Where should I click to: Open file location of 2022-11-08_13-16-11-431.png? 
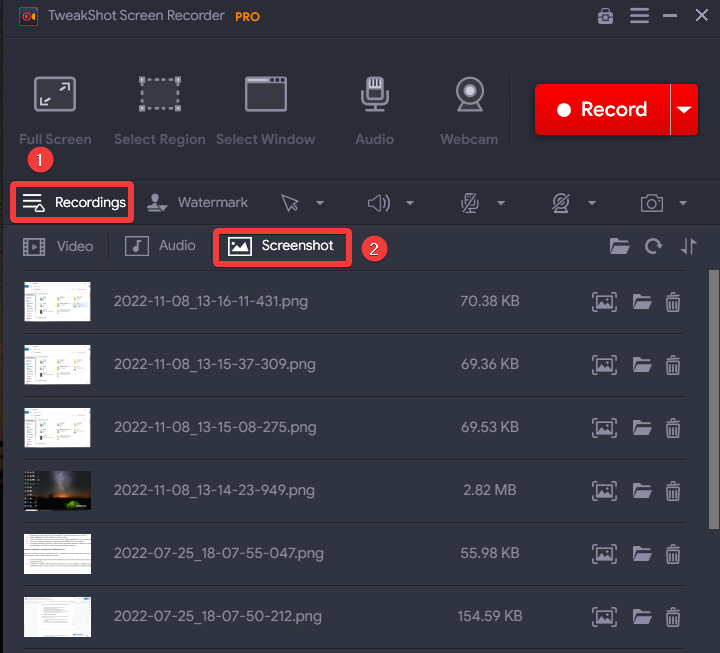642,302
